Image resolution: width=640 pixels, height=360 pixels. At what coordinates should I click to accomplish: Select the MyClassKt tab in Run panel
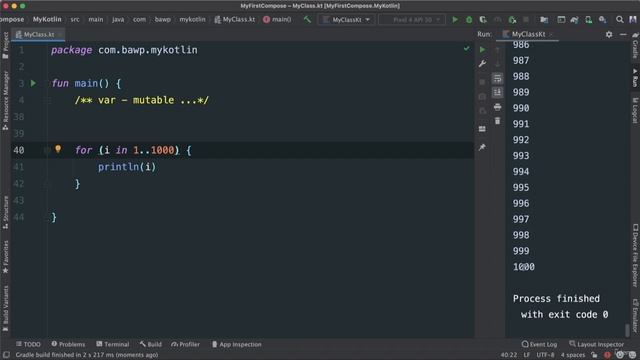(527, 34)
